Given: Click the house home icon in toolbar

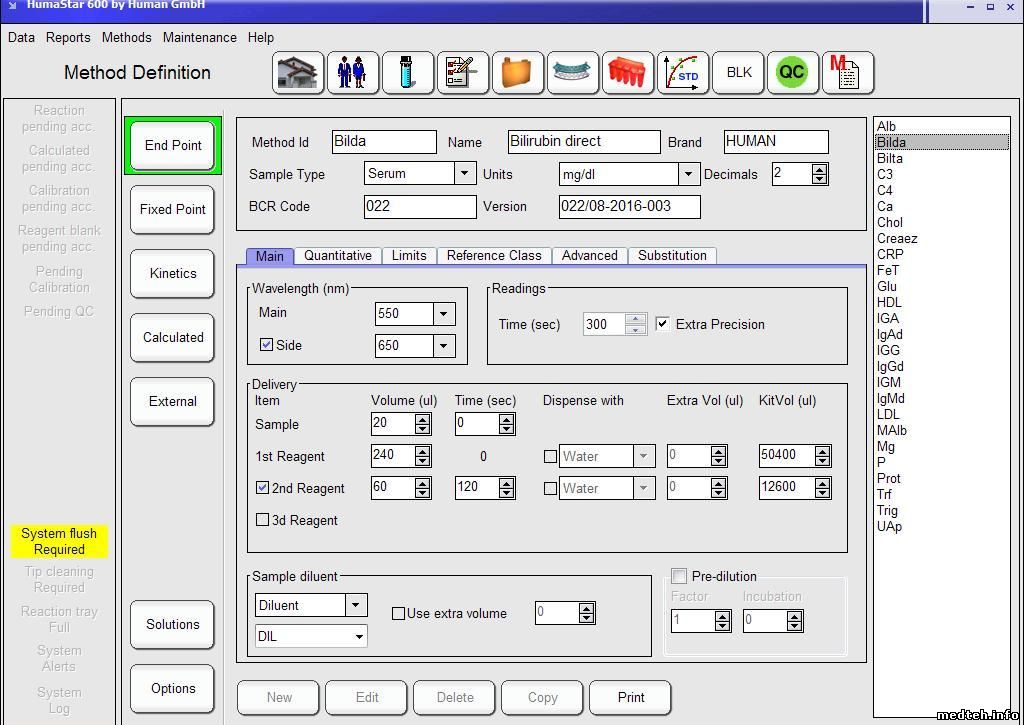Looking at the screenshot, I should pyautogui.click(x=297, y=73).
